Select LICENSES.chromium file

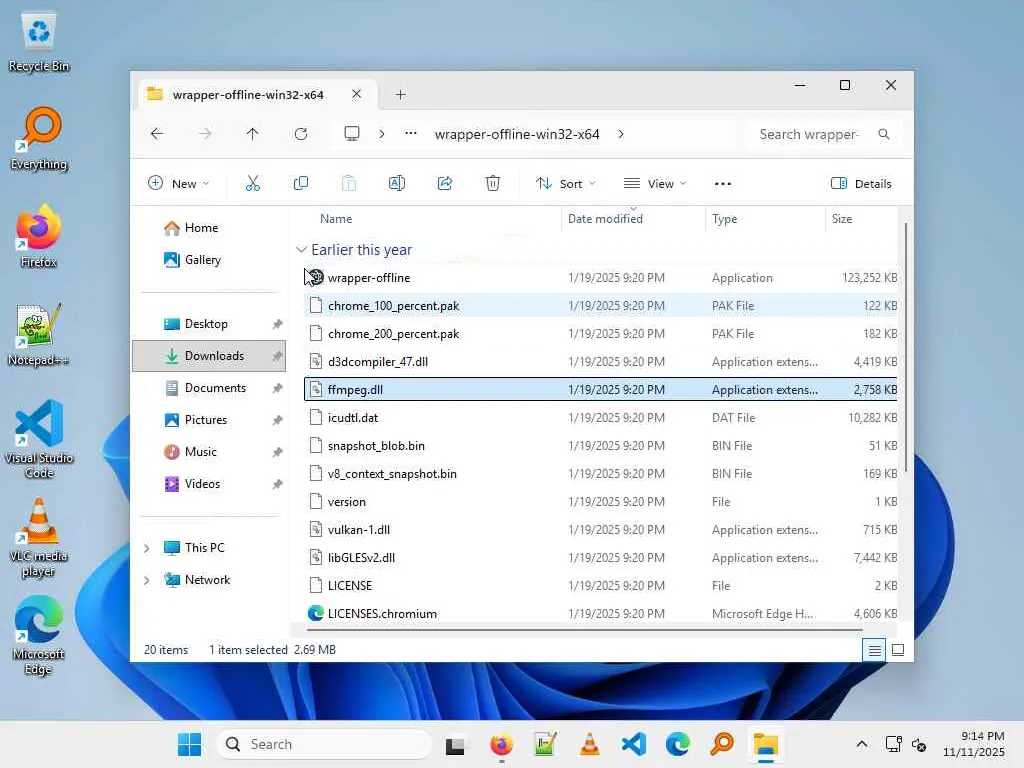click(601, 614)
